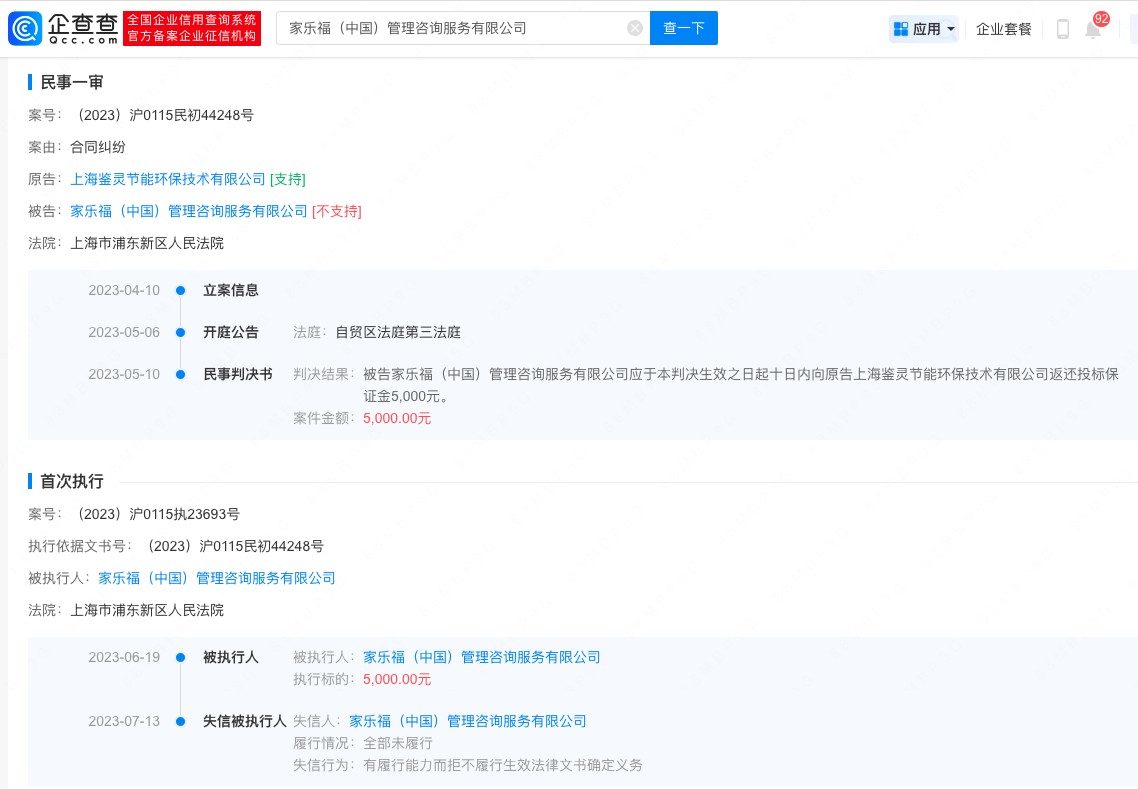Click the 失信行为 description text
Image resolution: width=1138 pixels, height=789 pixels.
click(x=503, y=765)
